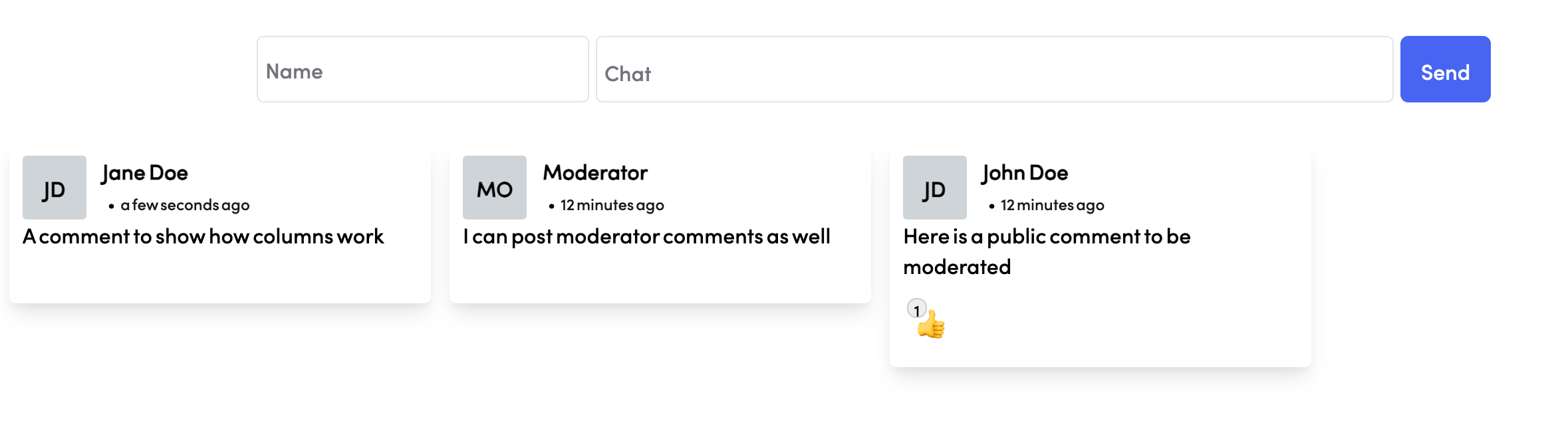
Task: Click John Doe's JD avatar
Action: click(x=935, y=188)
